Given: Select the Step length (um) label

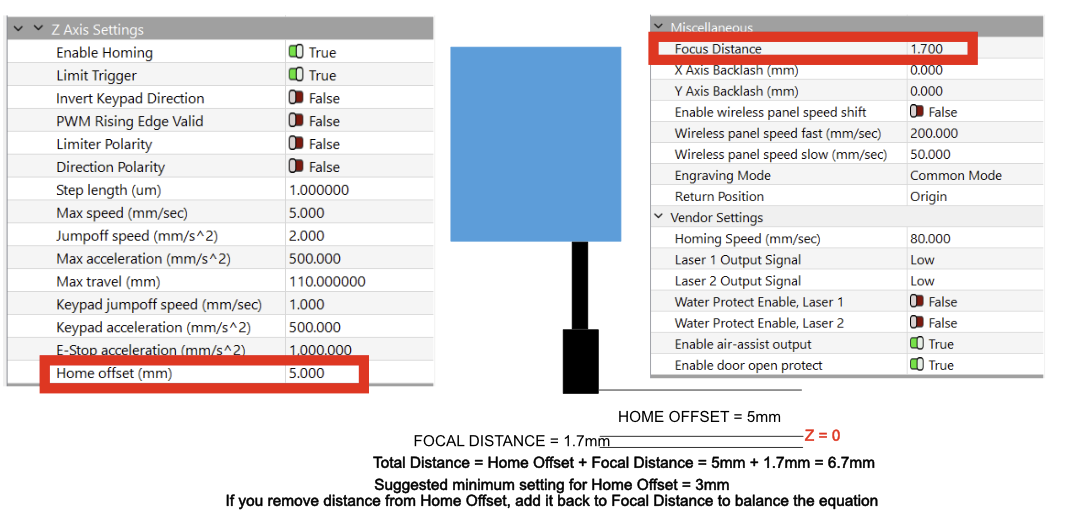Looking at the screenshot, I should click(x=109, y=190).
